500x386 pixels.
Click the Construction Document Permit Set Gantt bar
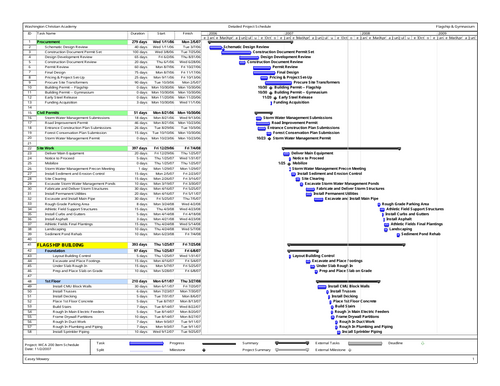236,53
